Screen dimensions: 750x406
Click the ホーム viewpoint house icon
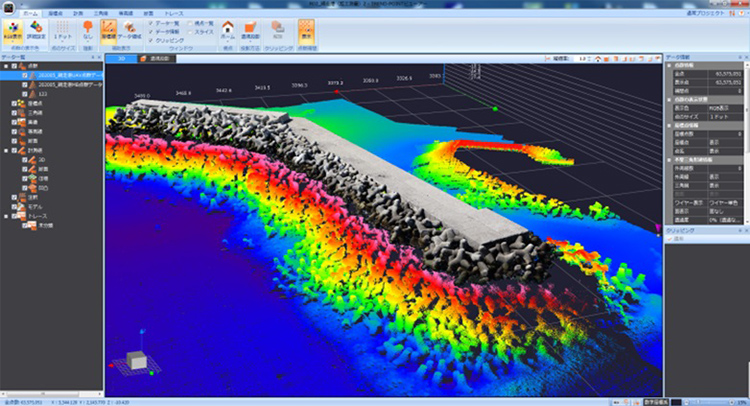point(228,31)
